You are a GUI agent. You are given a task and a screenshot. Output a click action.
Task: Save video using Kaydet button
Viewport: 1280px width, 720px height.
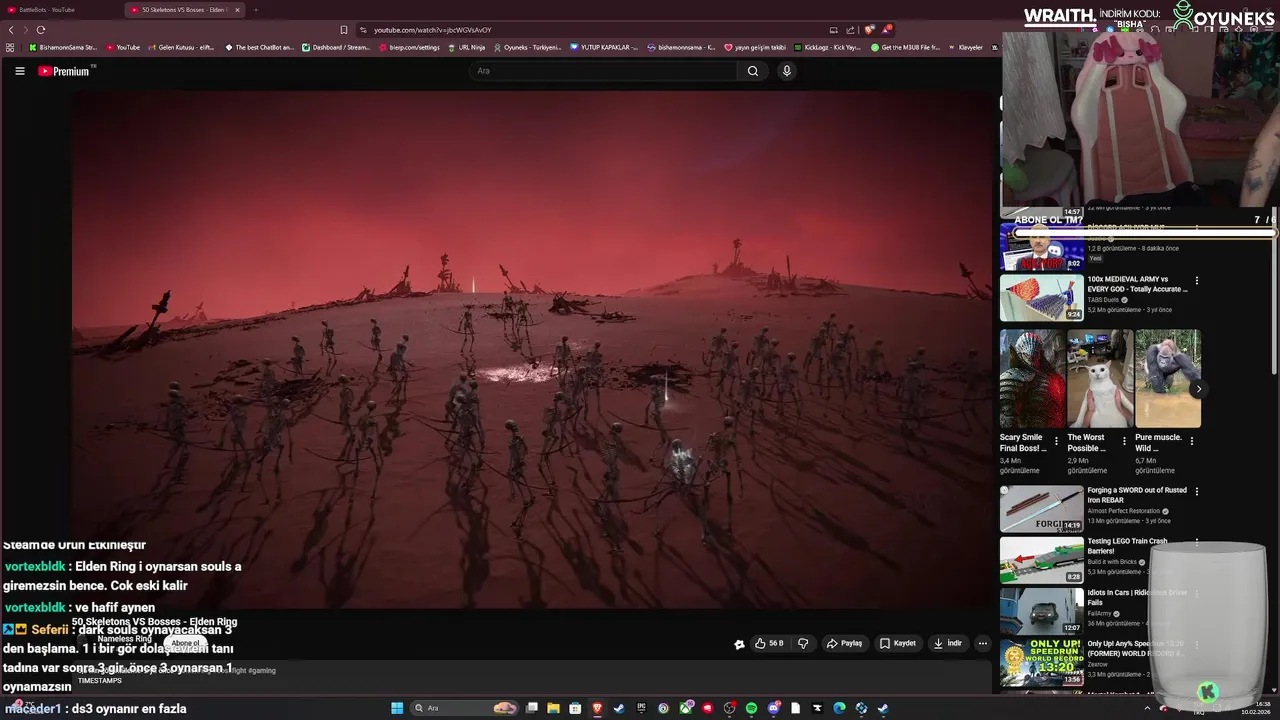[897, 643]
